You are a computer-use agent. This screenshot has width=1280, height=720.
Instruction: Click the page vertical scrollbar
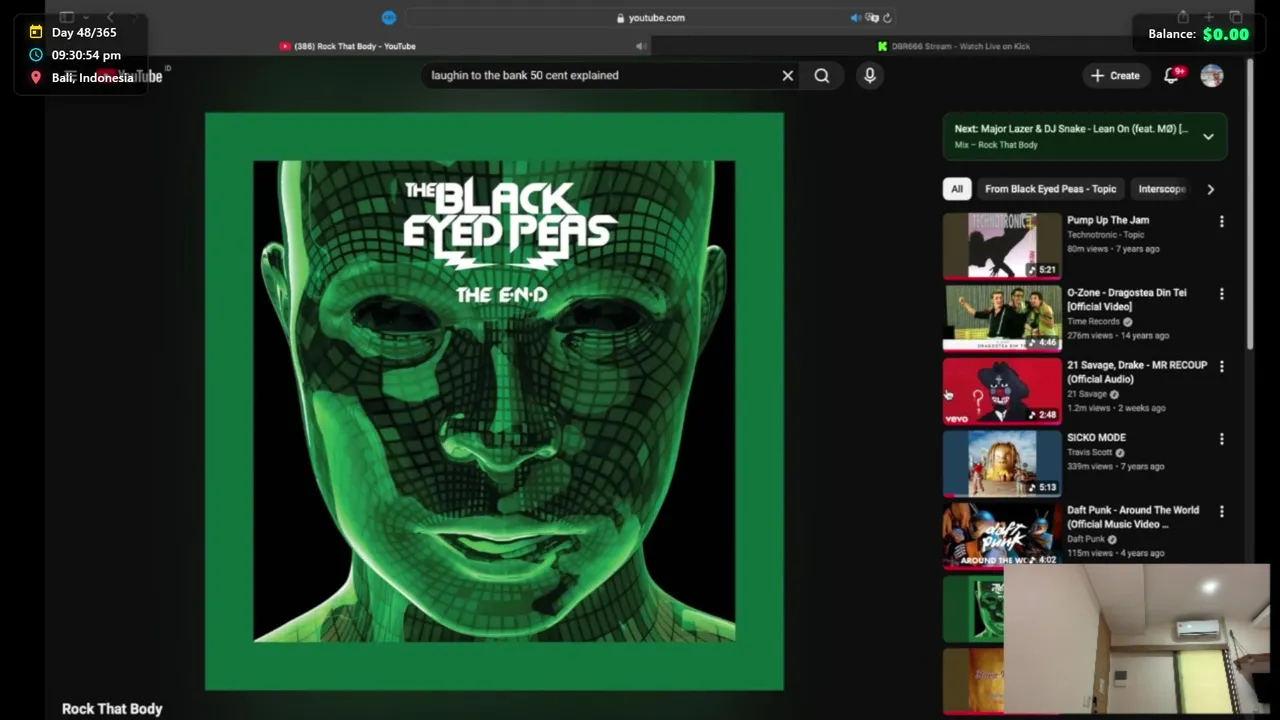coord(1250,205)
